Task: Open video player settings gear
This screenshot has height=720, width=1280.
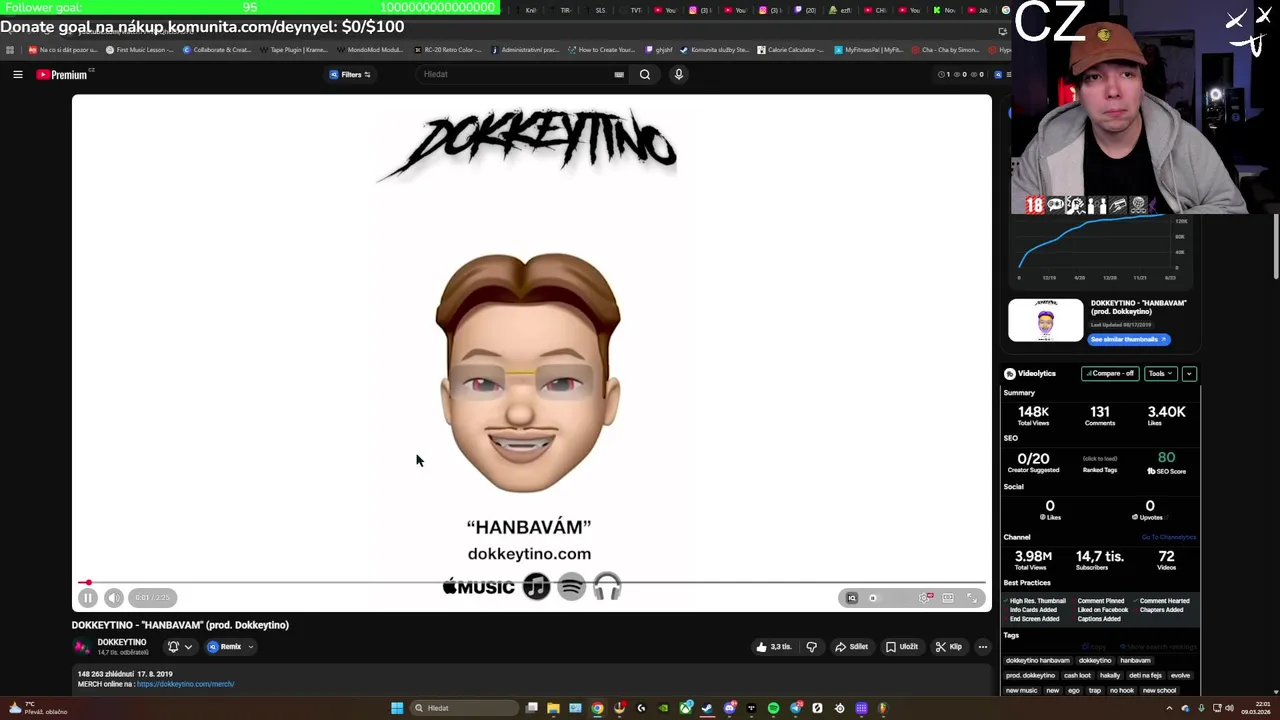Action: point(925,598)
